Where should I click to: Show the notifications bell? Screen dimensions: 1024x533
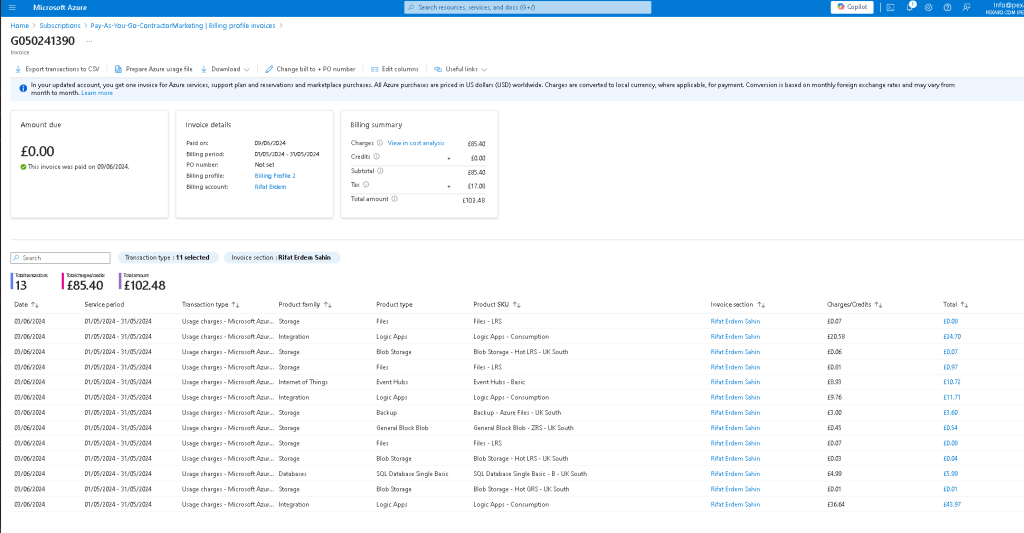909,7
